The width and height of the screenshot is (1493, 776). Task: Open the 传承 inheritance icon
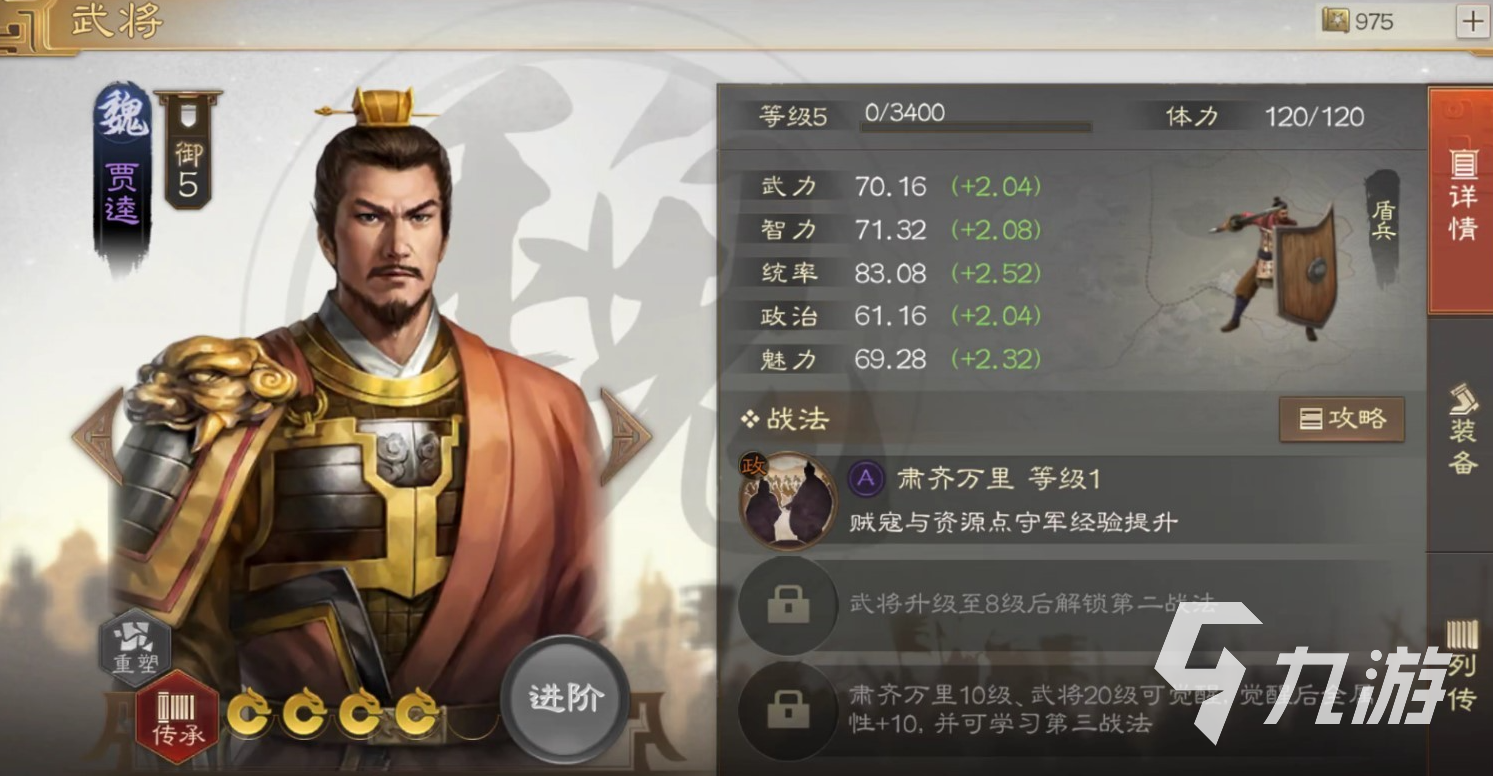point(177,716)
